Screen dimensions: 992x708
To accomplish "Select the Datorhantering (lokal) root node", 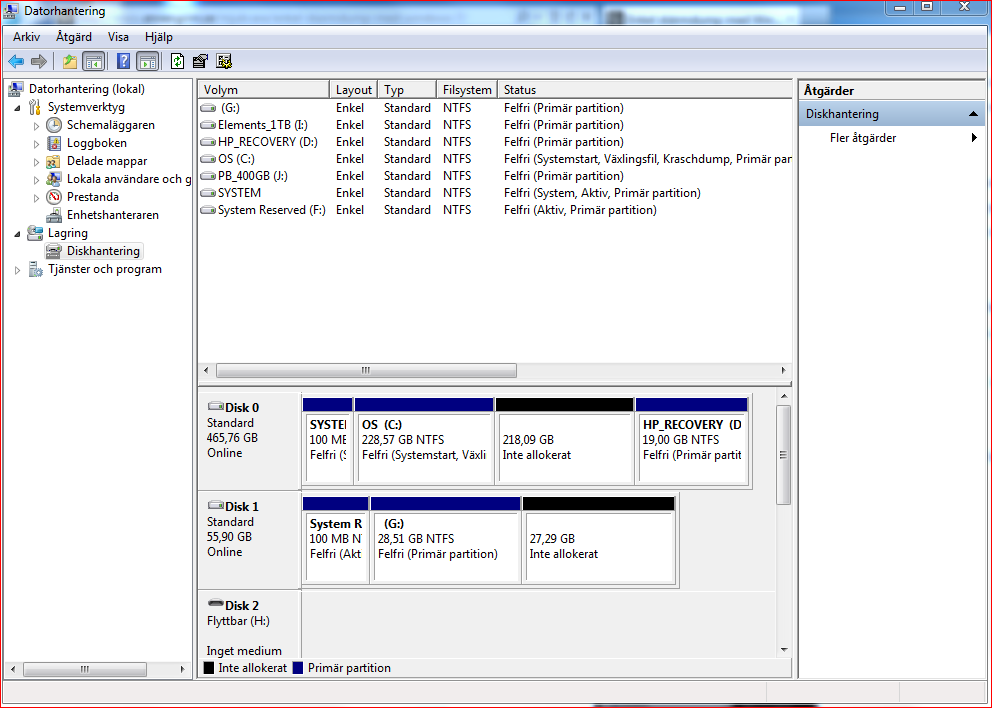I will pos(87,89).
